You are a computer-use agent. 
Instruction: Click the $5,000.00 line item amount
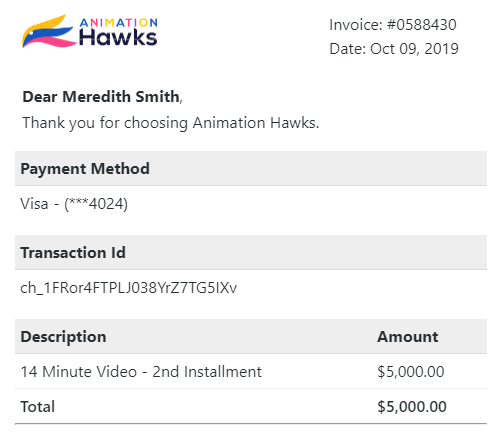(x=411, y=372)
